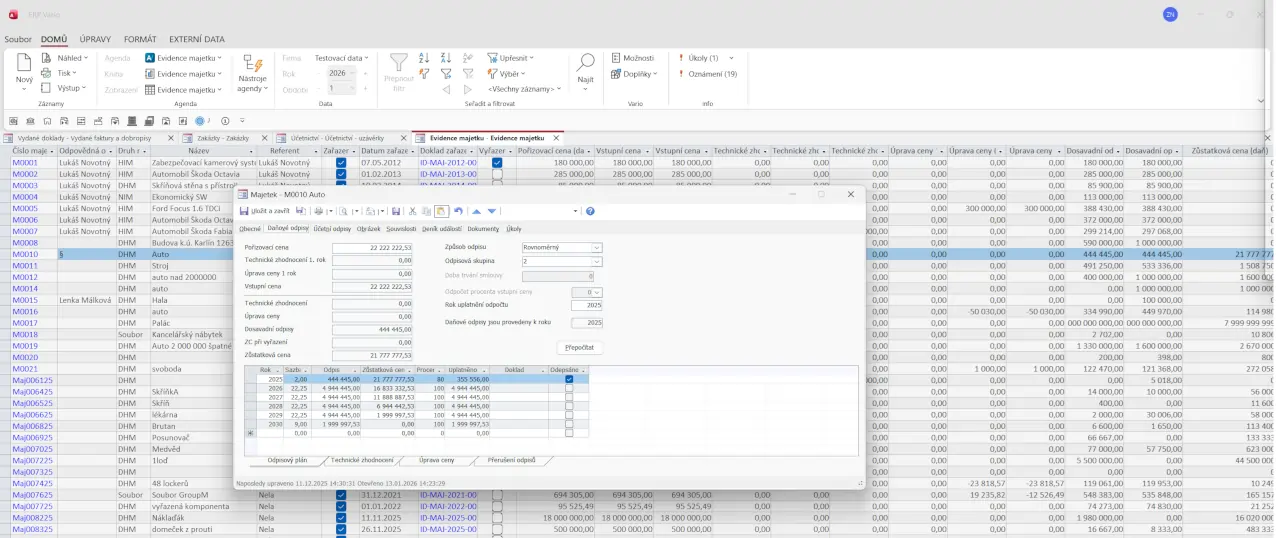Open the Testovací data dropdown
1276x538 pixels.
[342, 58]
